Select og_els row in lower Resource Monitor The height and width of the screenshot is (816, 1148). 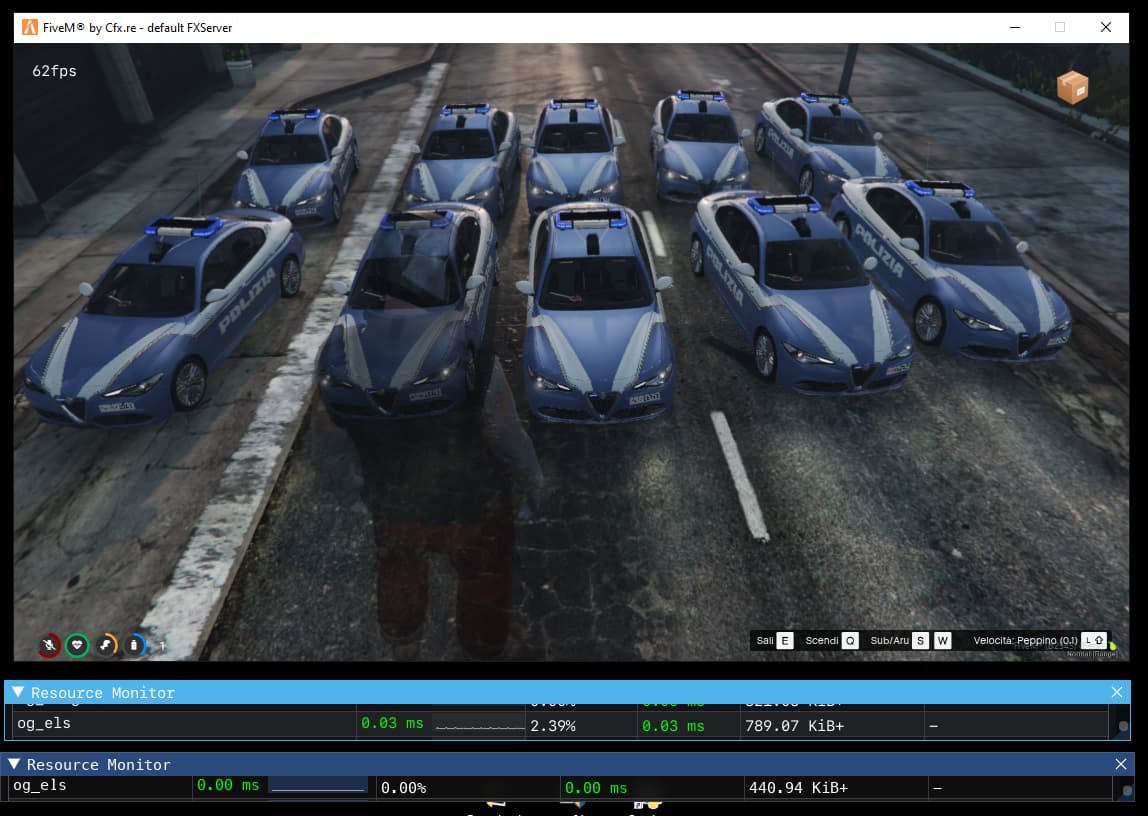[559, 787]
